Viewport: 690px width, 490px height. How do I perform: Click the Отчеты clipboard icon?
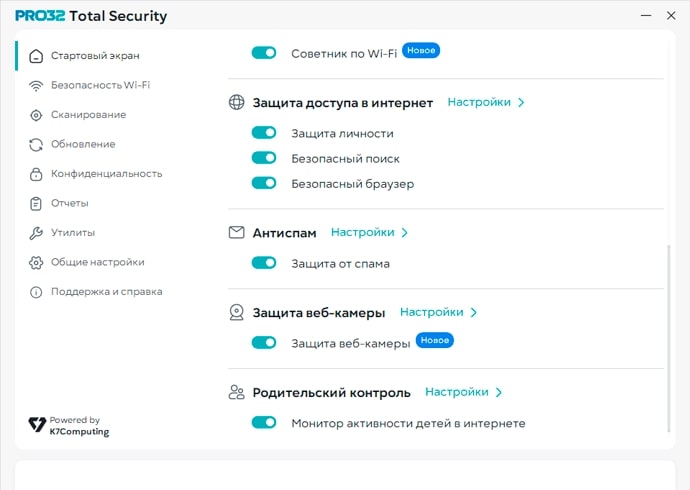[37, 203]
